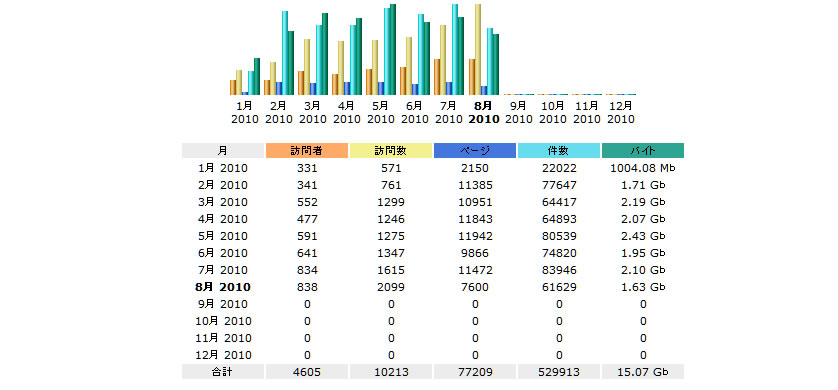Click バイト zero in 12月 2010 row

click(x=643, y=355)
